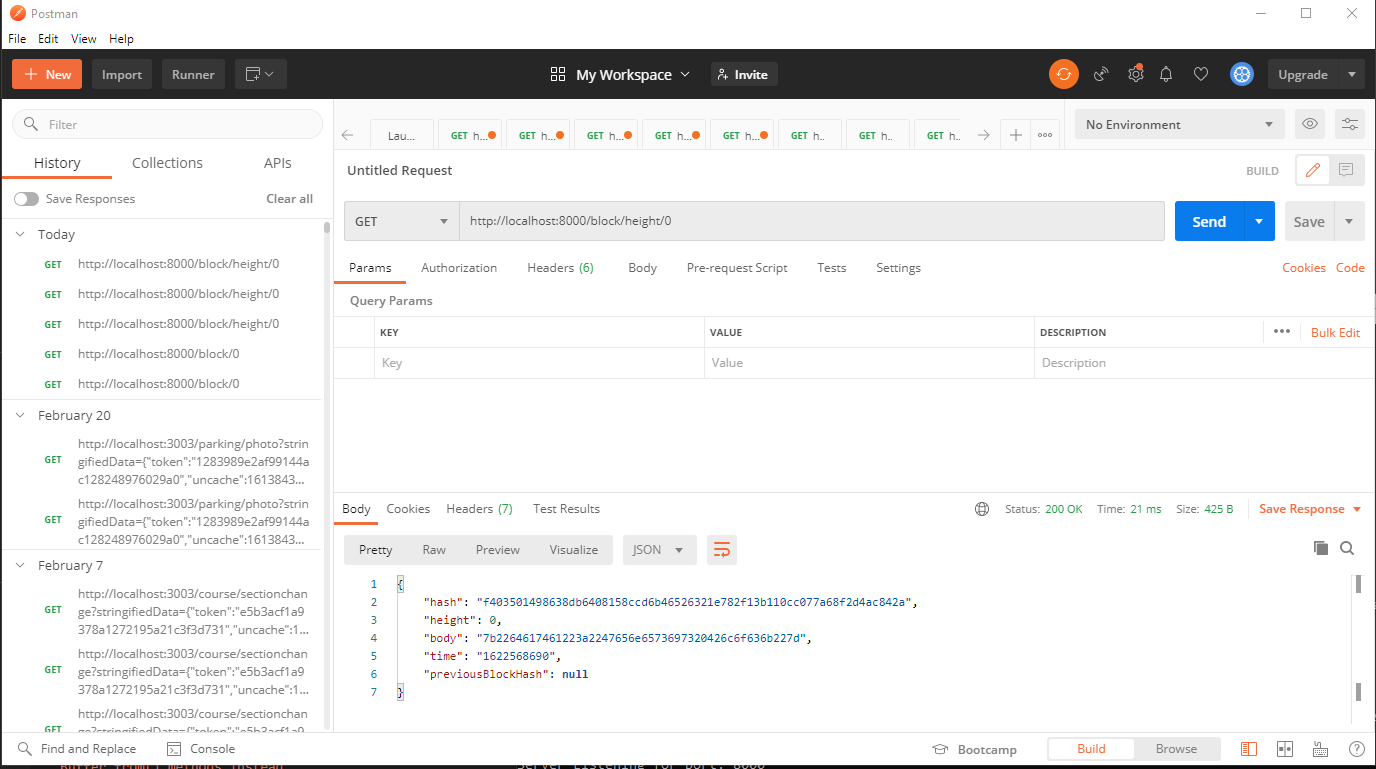Viewport: 1376px width, 769px height.
Task: Click the sync status icon
Action: (1063, 74)
